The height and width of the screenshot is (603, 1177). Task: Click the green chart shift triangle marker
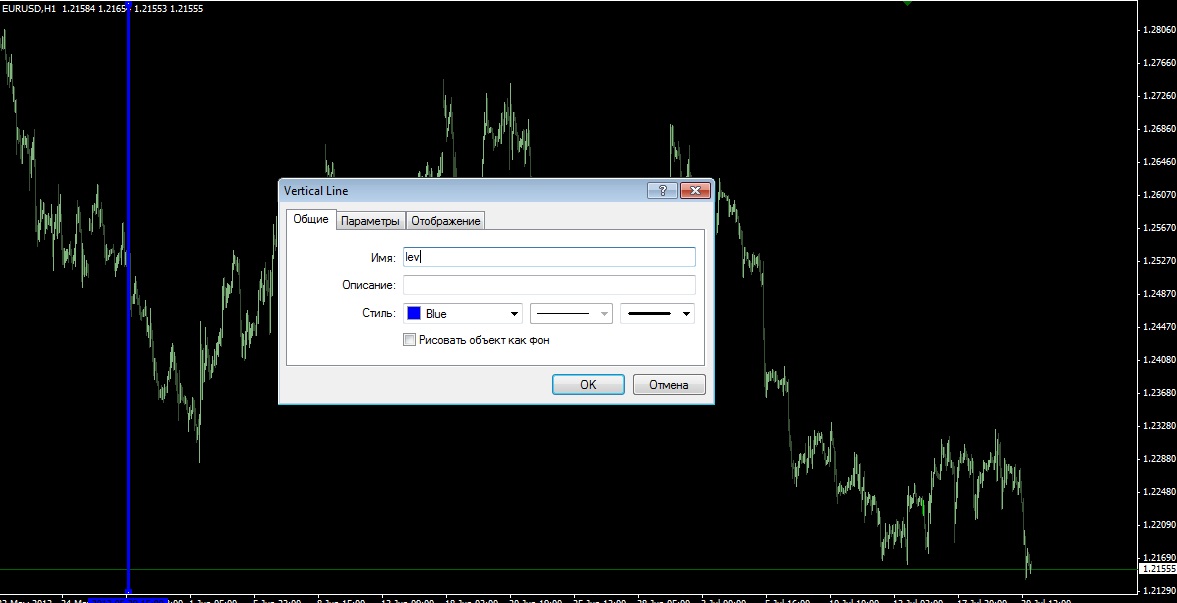pyautogui.click(x=907, y=3)
